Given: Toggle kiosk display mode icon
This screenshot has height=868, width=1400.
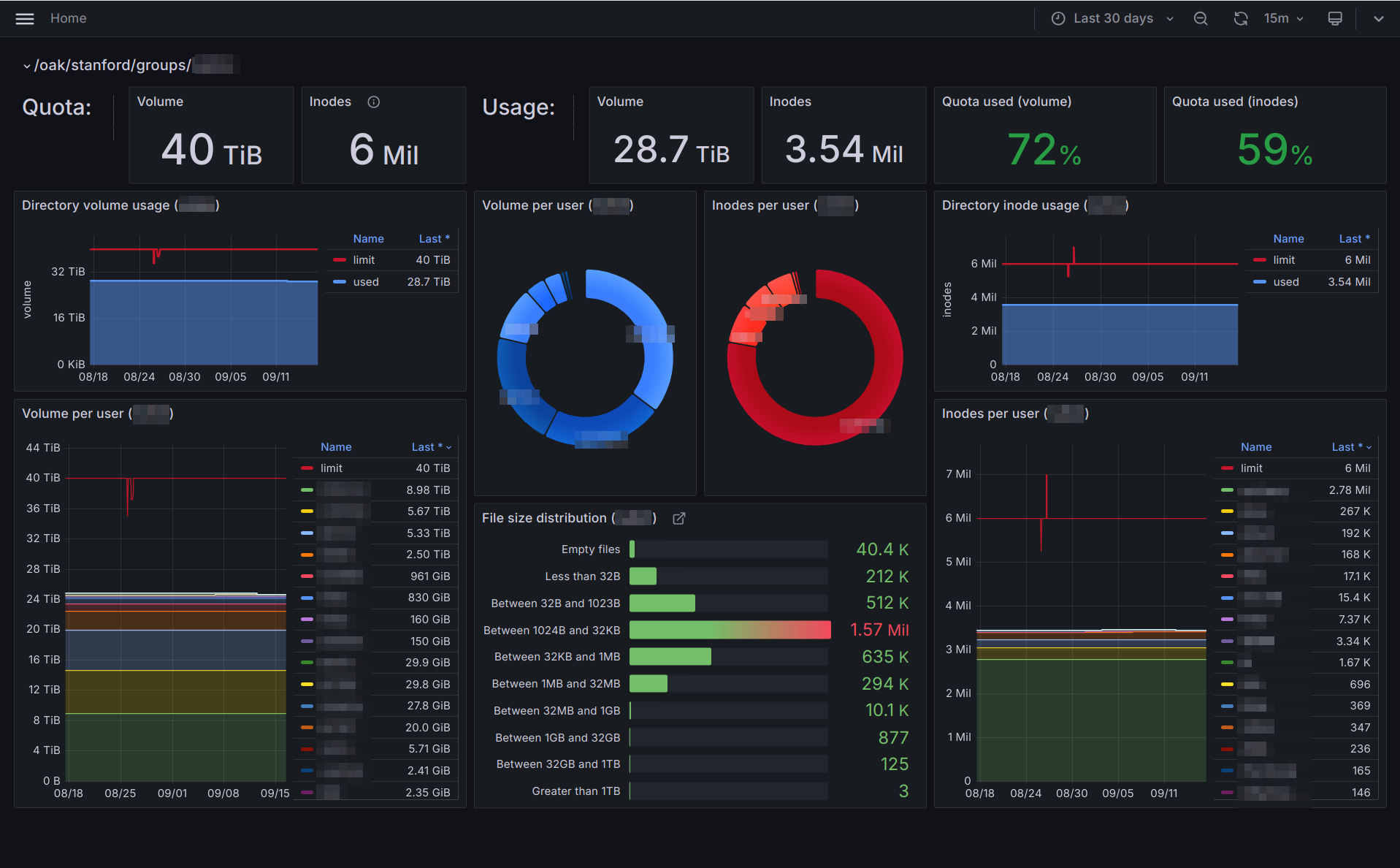Looking at the screenshot, I should click(x=1335, y=19).
